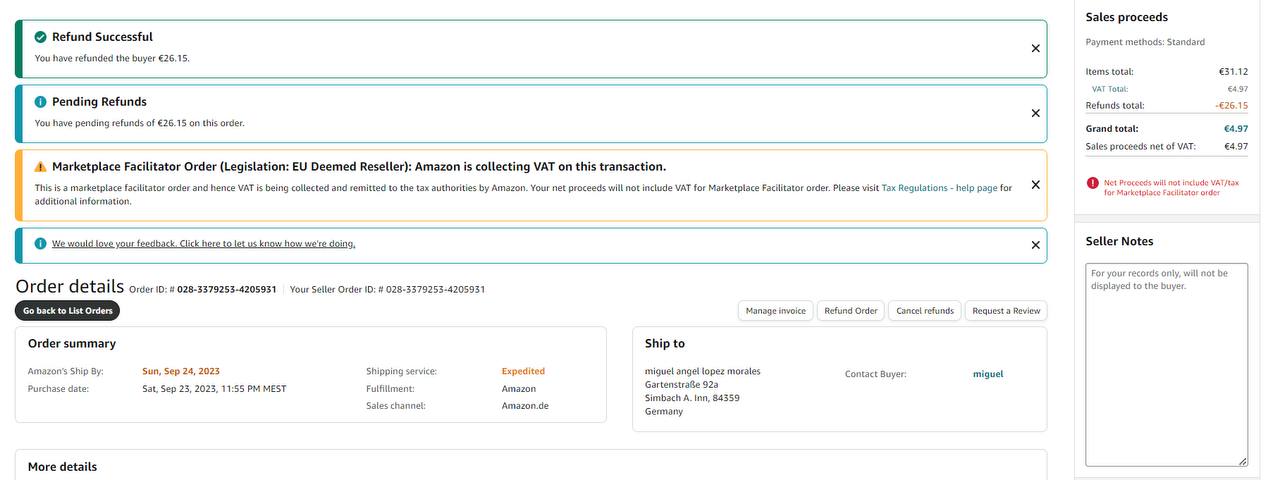Click the Cancel refunds button
The height and width of the screenshot is (480, 1280).
coord(925,311)
